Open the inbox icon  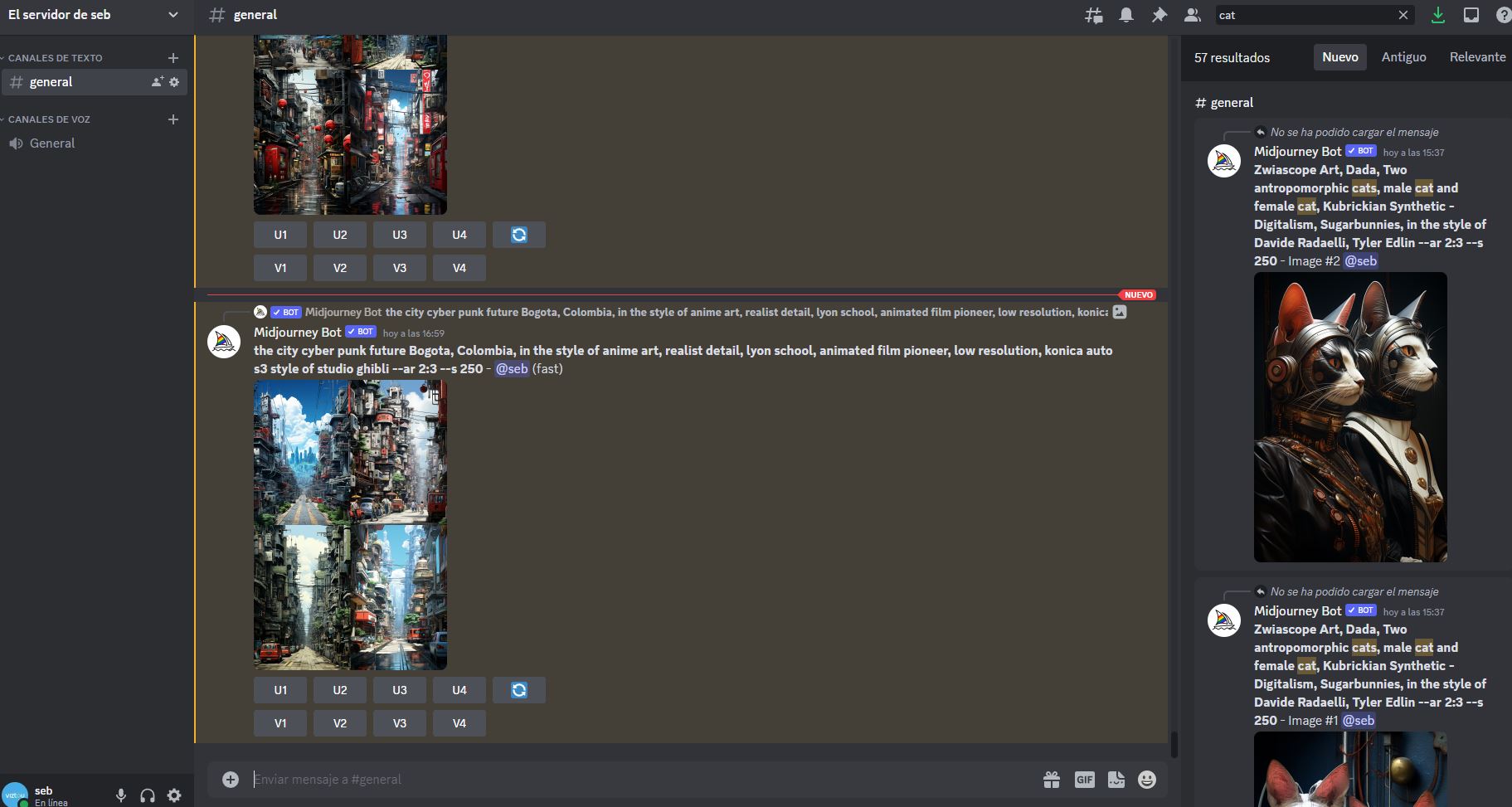click(1471, 15)
